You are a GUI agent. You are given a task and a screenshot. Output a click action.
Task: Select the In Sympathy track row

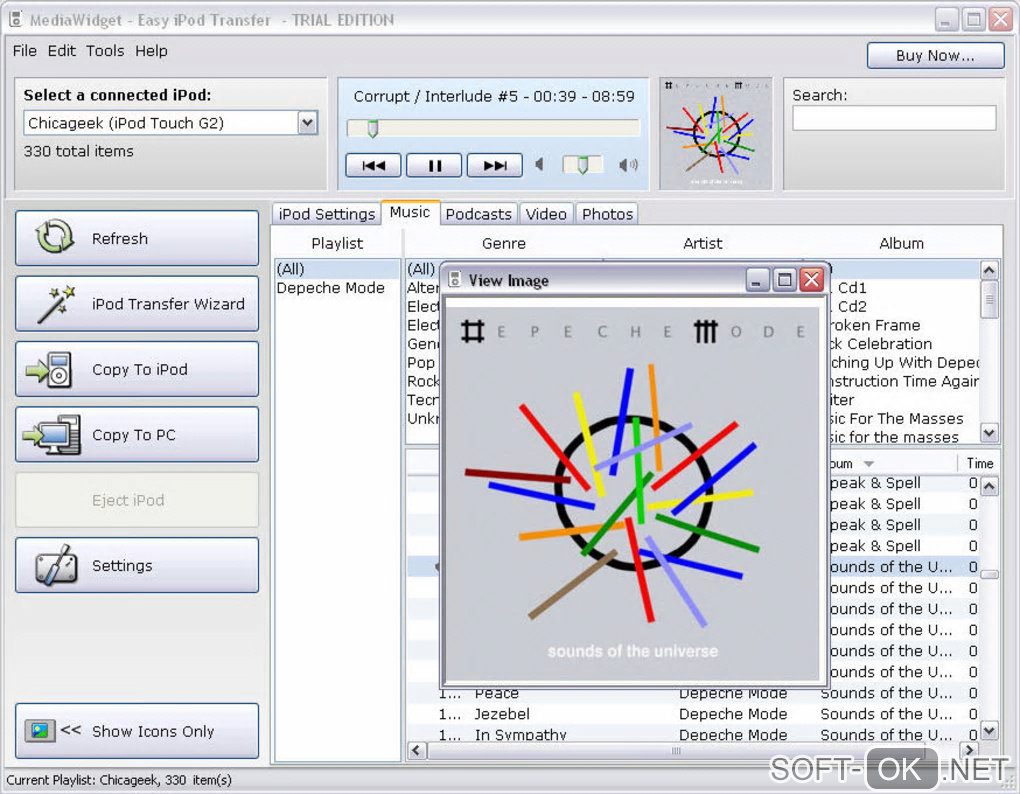(692, 734)
